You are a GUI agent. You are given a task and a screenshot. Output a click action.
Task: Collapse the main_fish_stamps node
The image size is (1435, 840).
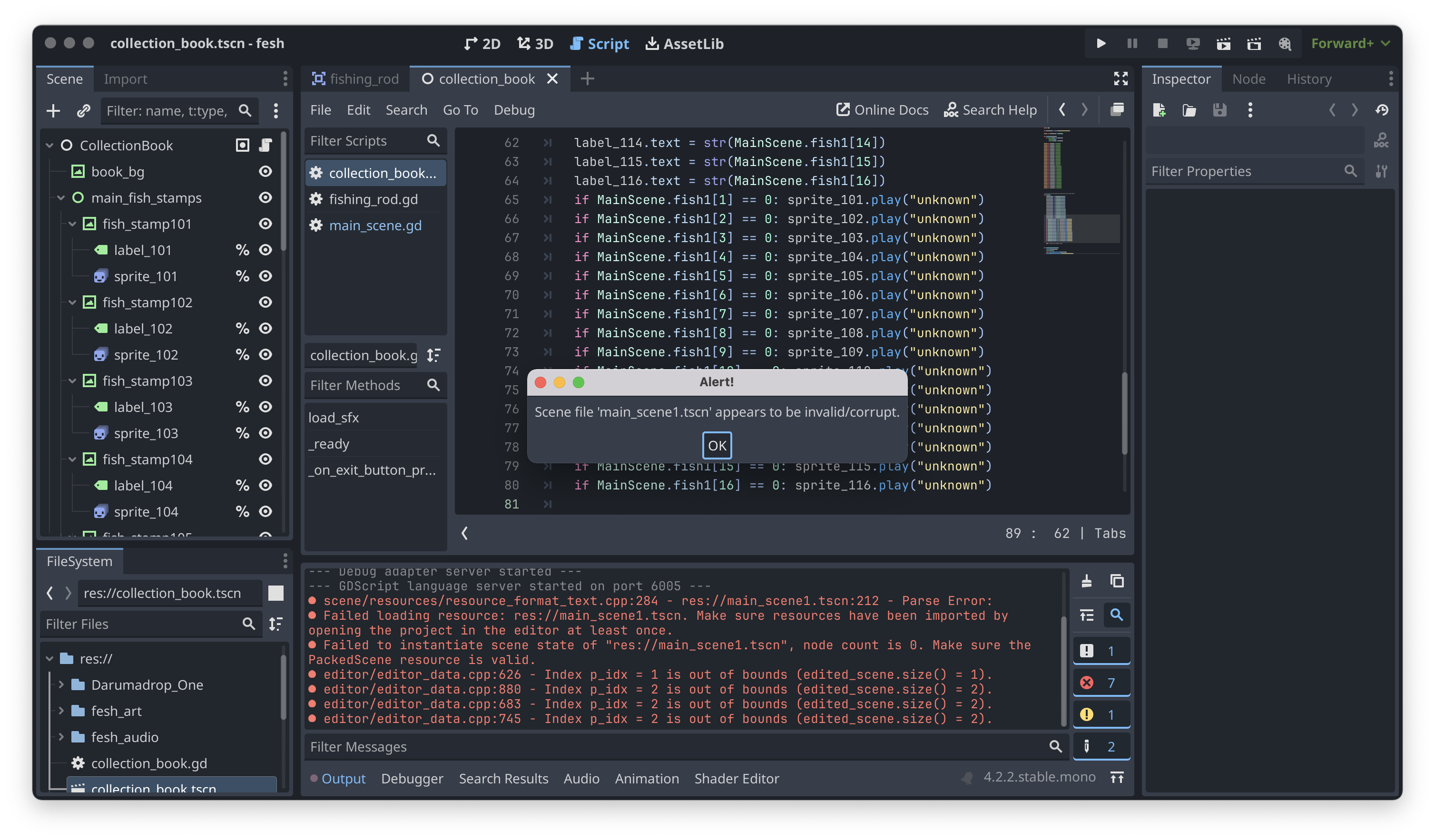pos(61,197)
